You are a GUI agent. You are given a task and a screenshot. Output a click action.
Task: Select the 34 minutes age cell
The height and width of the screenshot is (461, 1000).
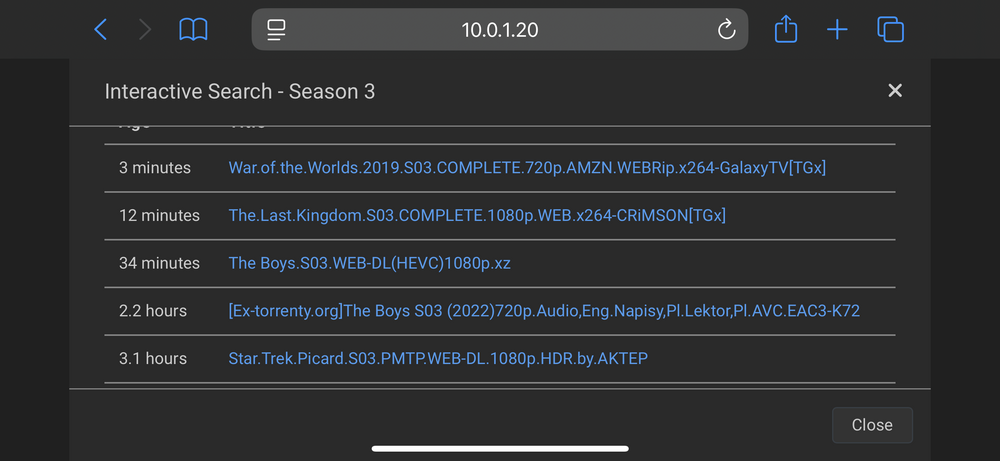click(x=159, y=263)
